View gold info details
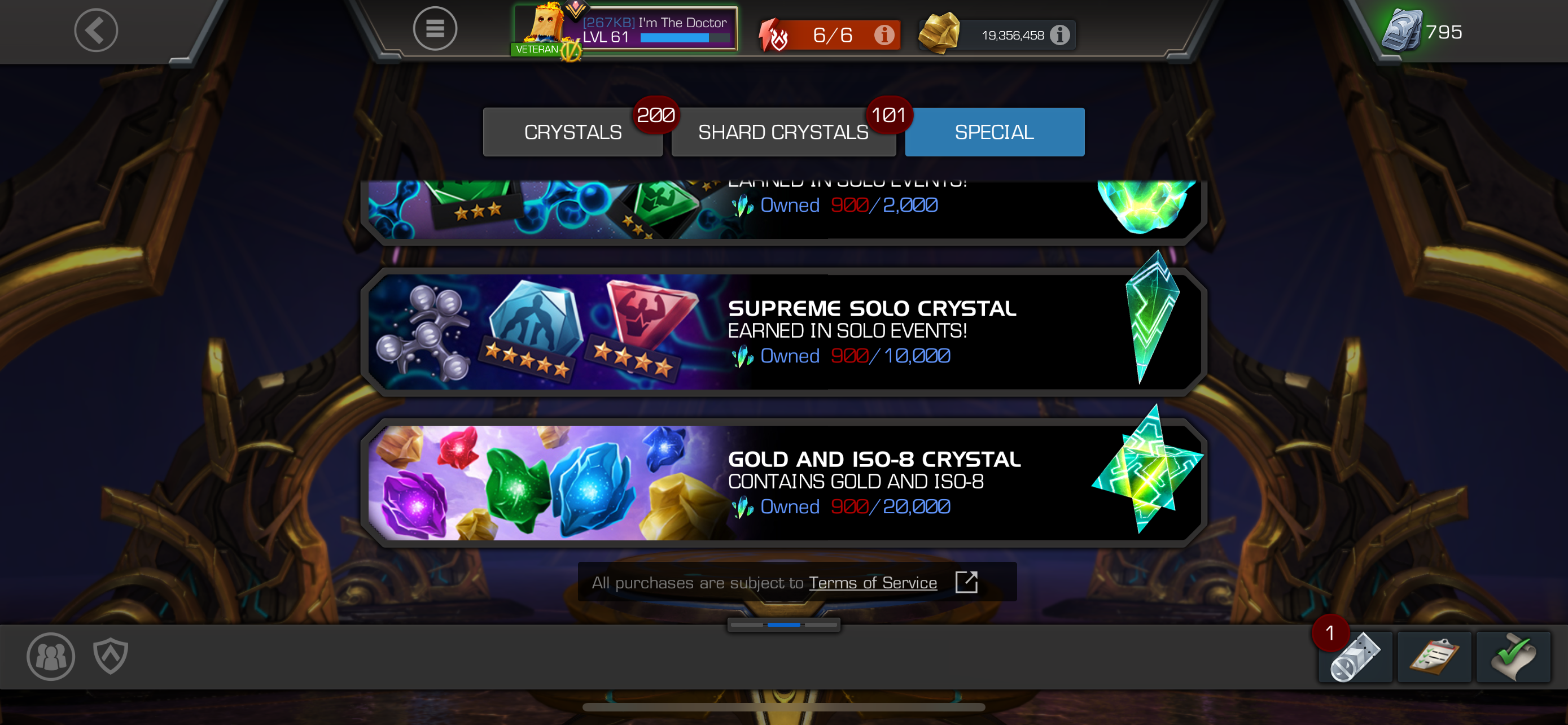Screen dimensions: 1568x725 (1060, 36)
